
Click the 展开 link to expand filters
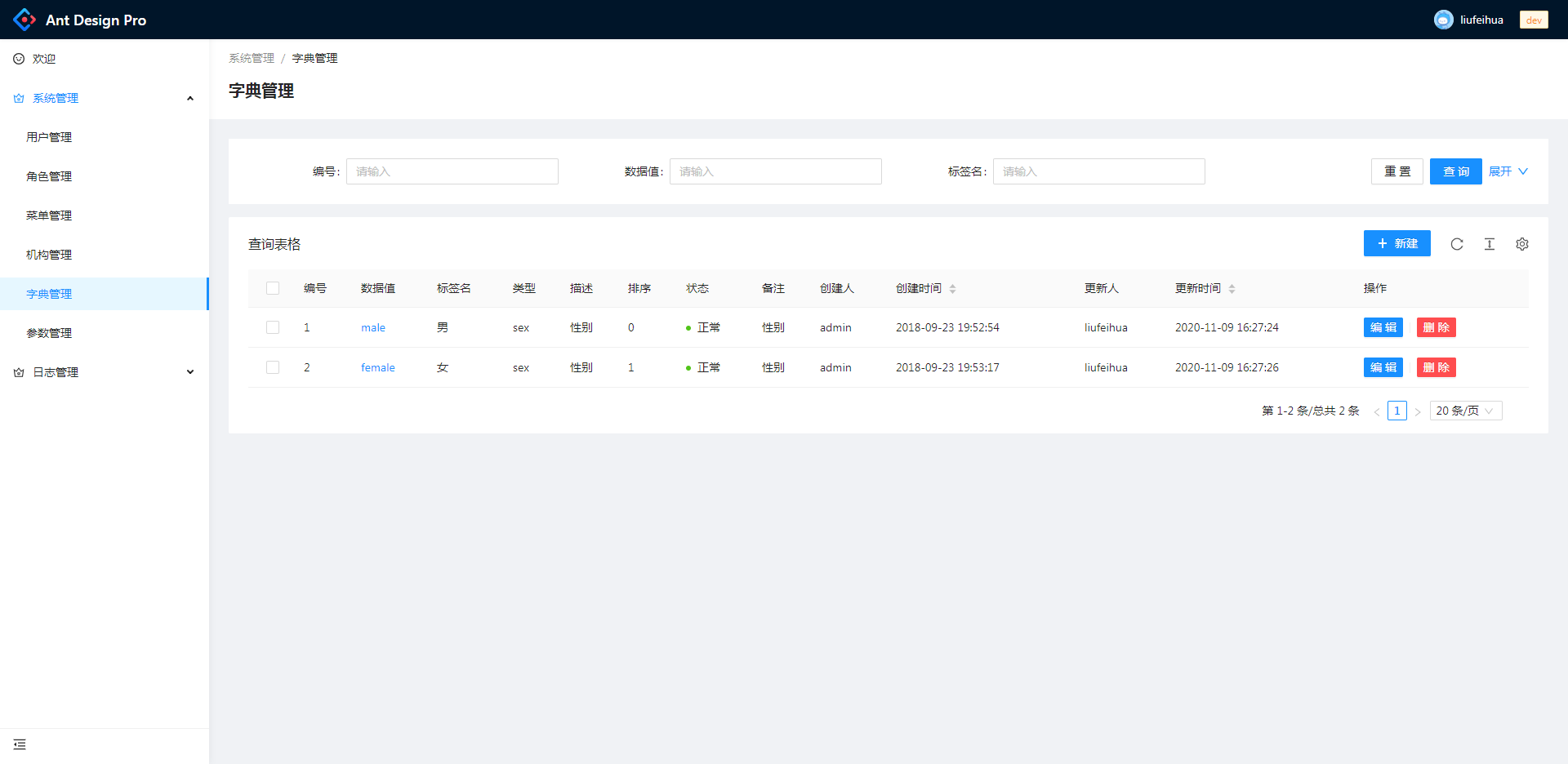point(1507,171)
